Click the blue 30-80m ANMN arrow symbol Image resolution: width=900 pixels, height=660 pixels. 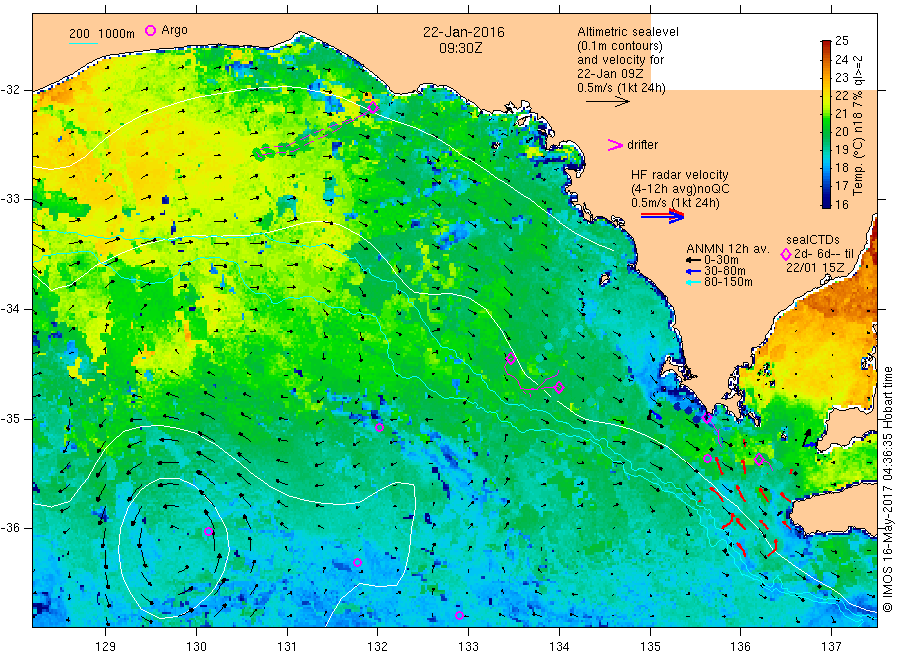pos(693,271)
